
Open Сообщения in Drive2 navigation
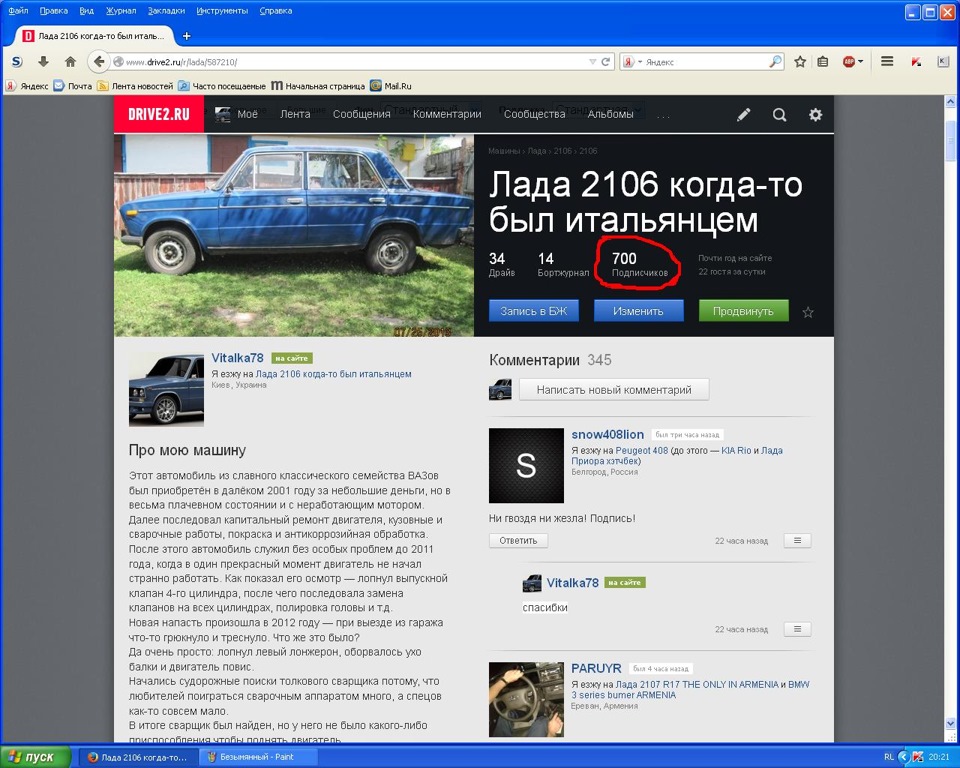tap(361, 114)
